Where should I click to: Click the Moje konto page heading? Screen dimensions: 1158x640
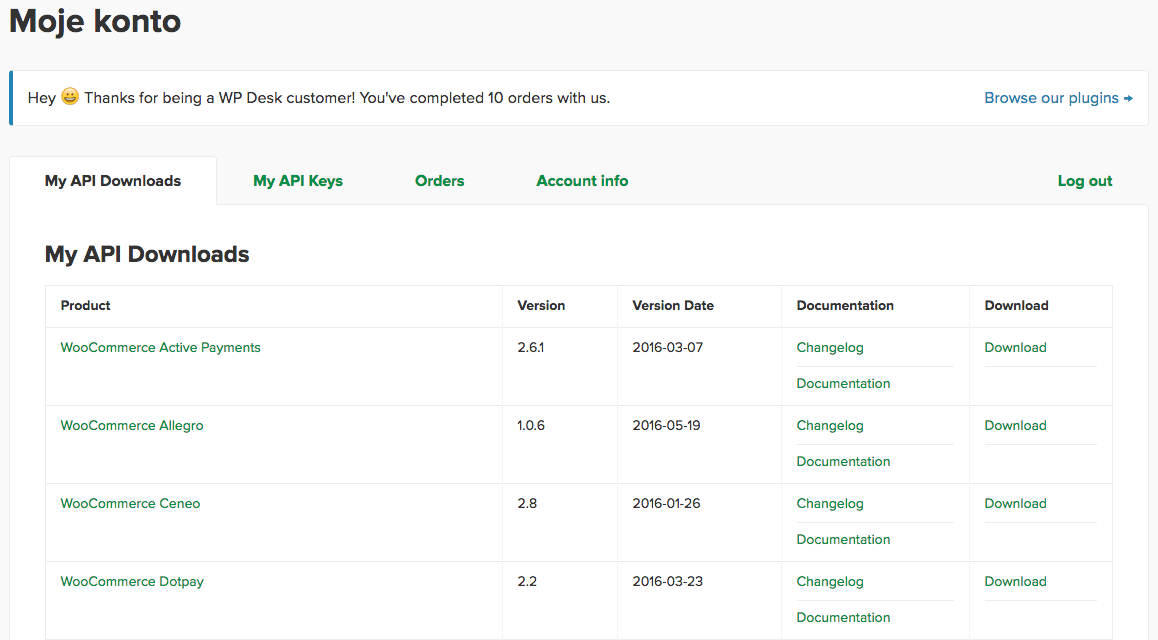coord(95,21)
